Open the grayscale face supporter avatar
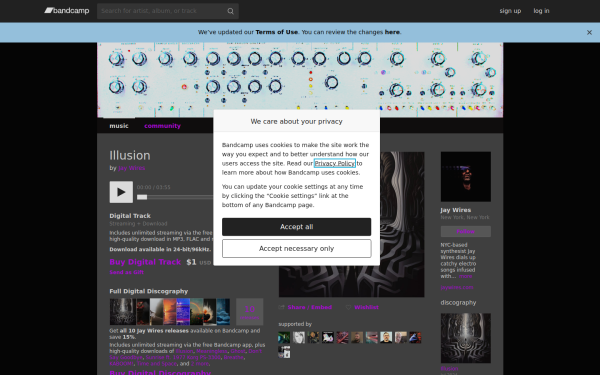Image resolution: width=600 pixels, height=375 pixels. (298, 338)
